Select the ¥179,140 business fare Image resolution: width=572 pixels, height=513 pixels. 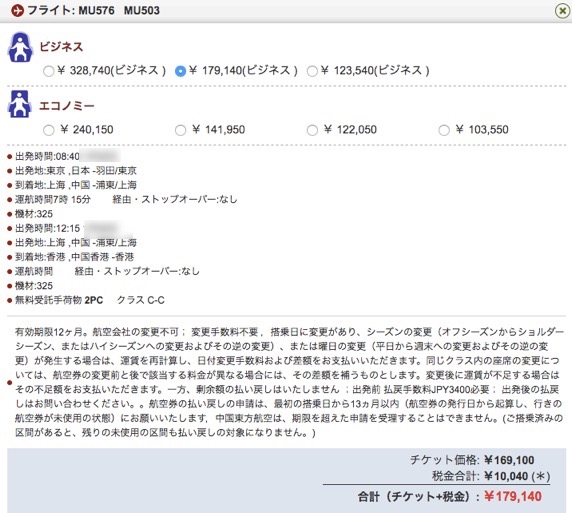[x=180, y=71]
